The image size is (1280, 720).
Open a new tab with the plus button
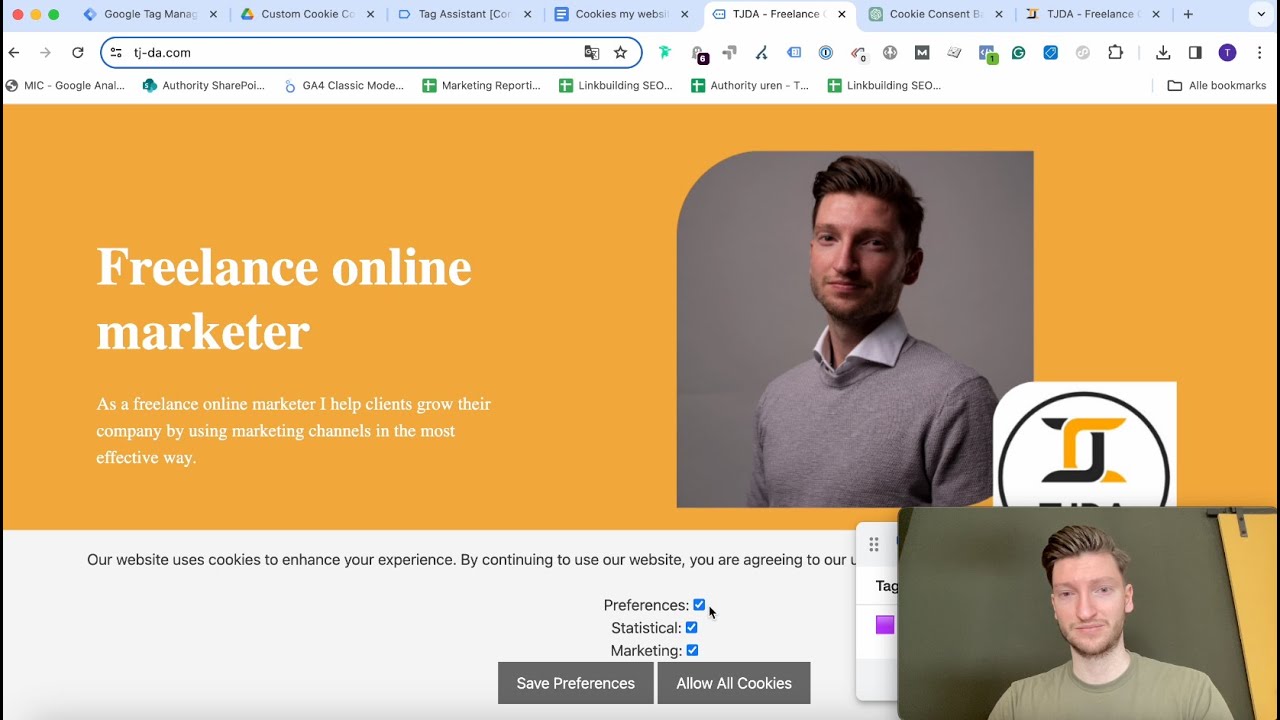(1188, 14)
